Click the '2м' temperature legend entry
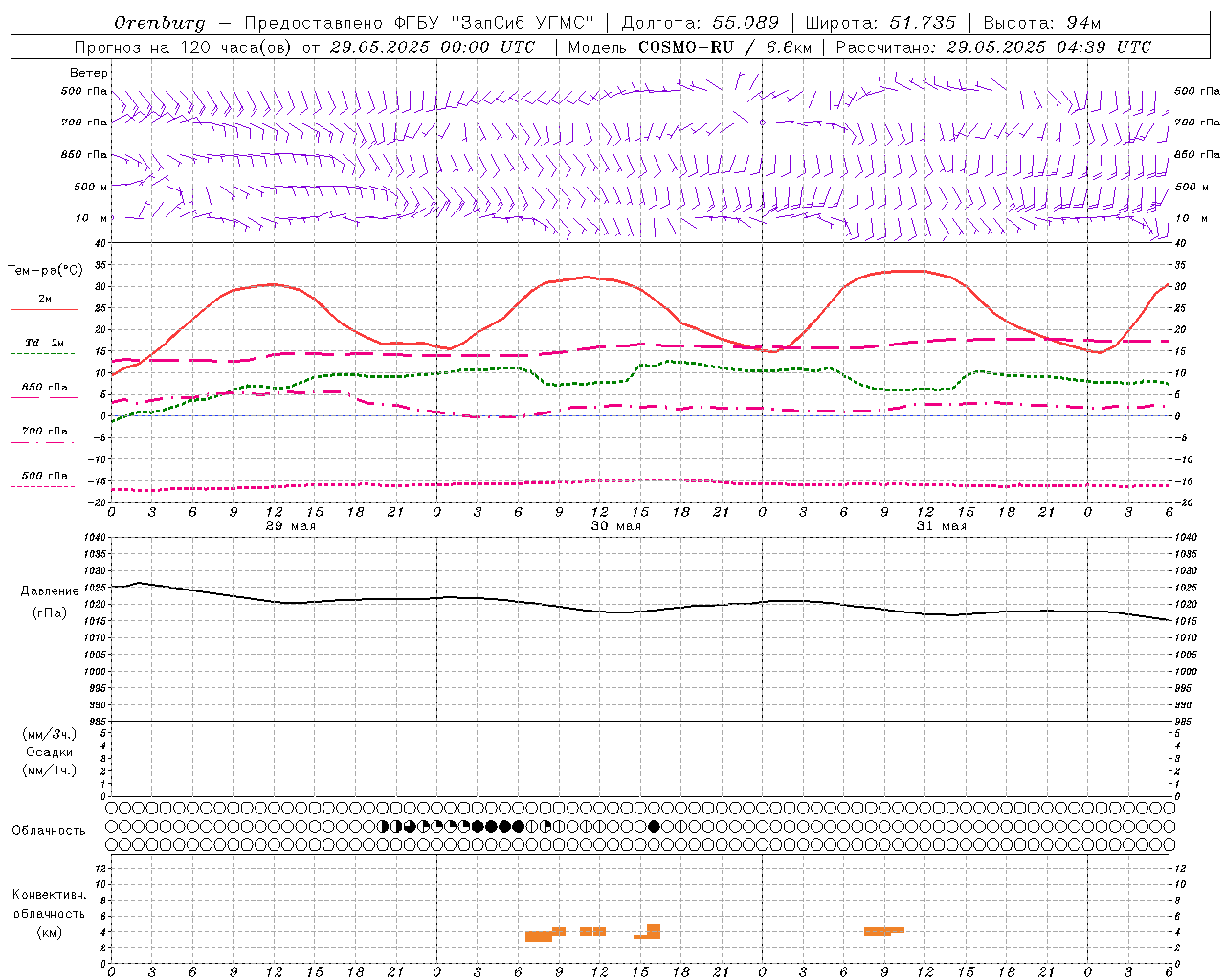 pos(45,299)
